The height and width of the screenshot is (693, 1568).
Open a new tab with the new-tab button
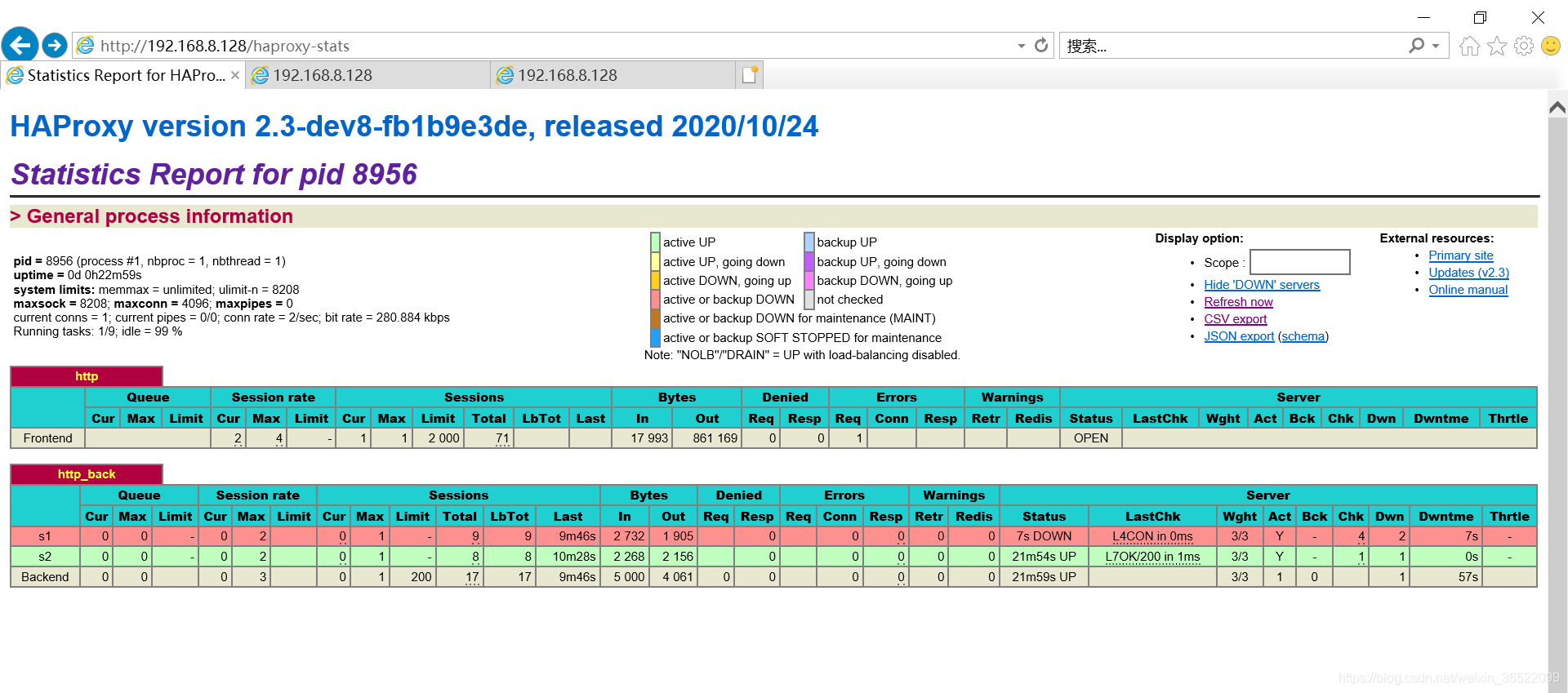[750, 75]
